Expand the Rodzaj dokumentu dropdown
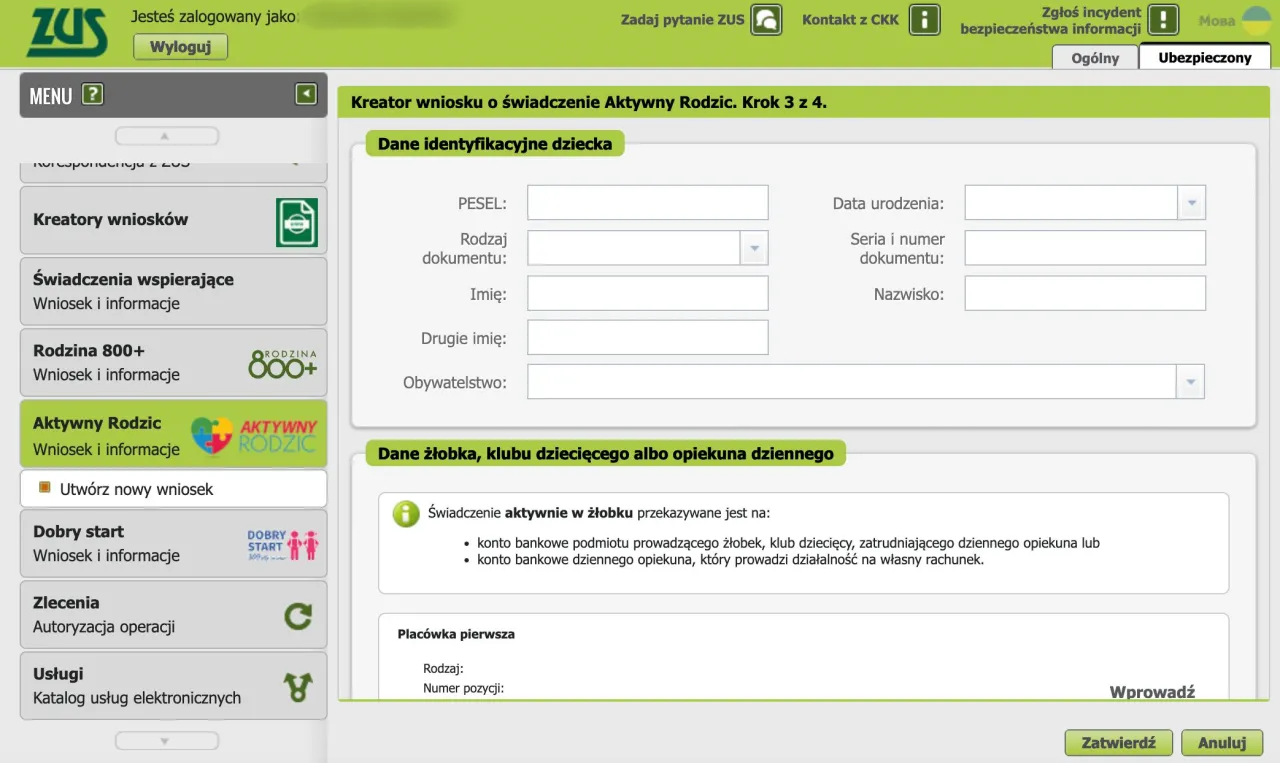The image size is (1280, 763). click(754, 247)
